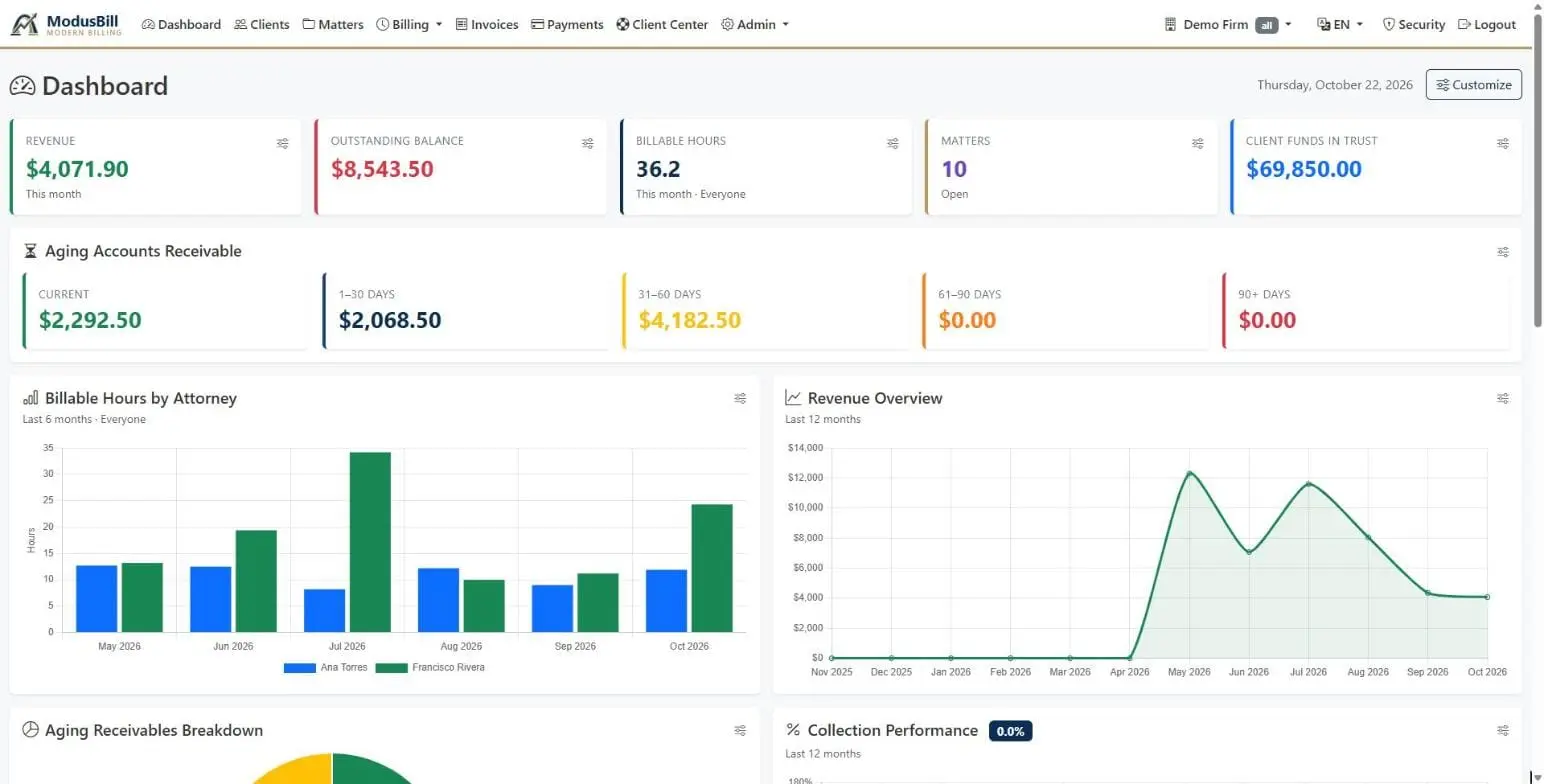This screenshot has height=784, width=1544.
Task: Click the Francisco Rivera Jul 2026 bar
Action: pyautogui.click(x=370, y=542)
